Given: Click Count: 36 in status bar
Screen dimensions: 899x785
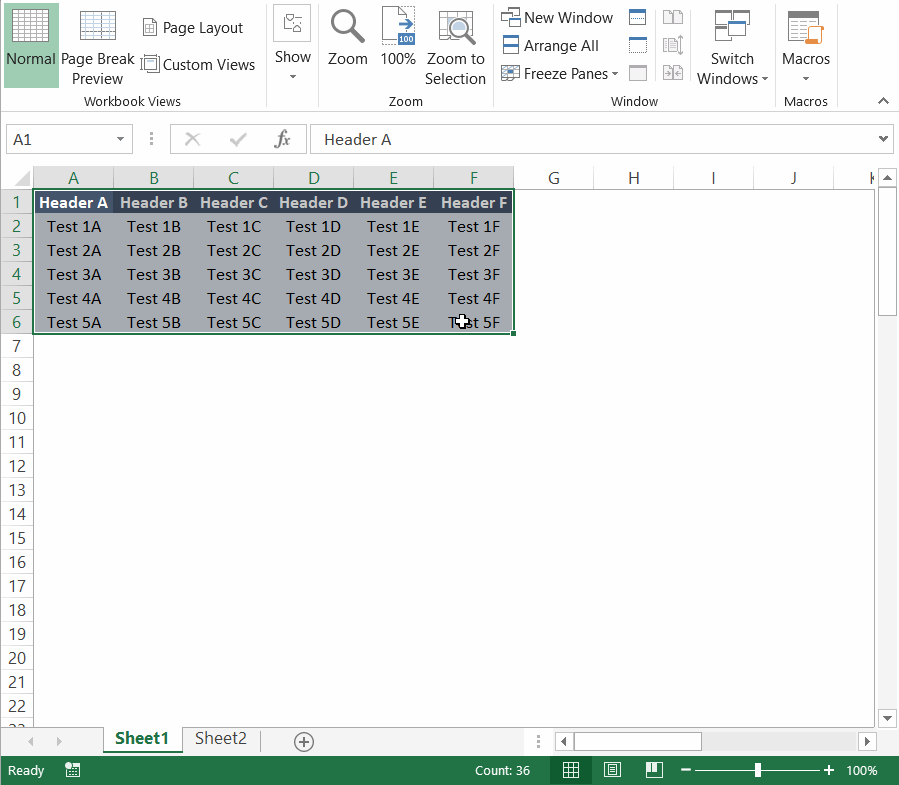Looking at the screenshot, I should click(502, 771).
